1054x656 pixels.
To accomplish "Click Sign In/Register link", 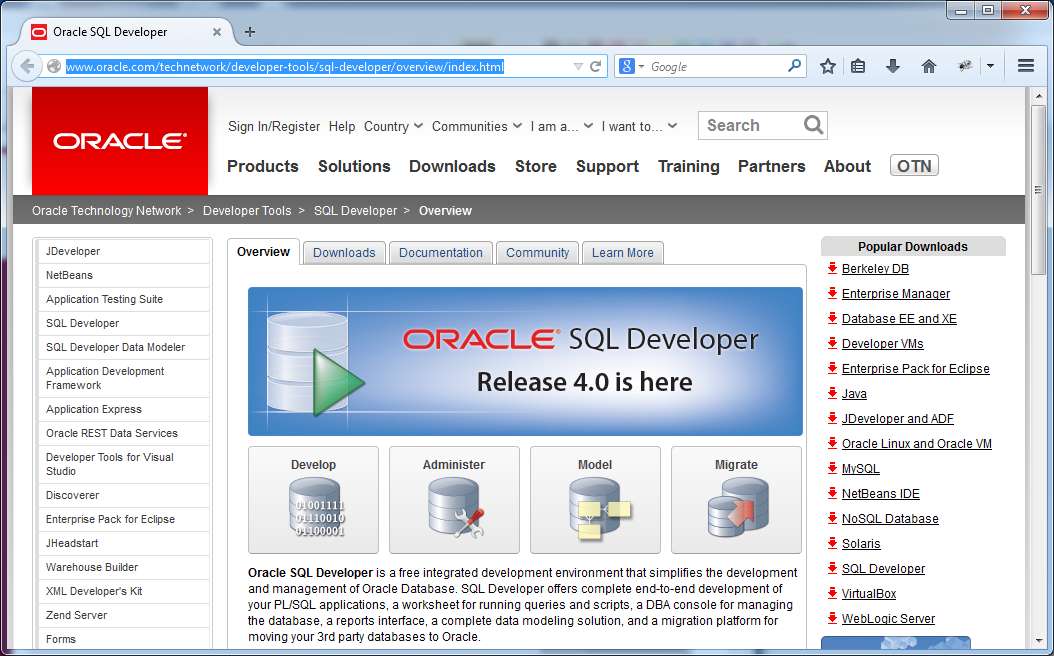I will 274,126.
